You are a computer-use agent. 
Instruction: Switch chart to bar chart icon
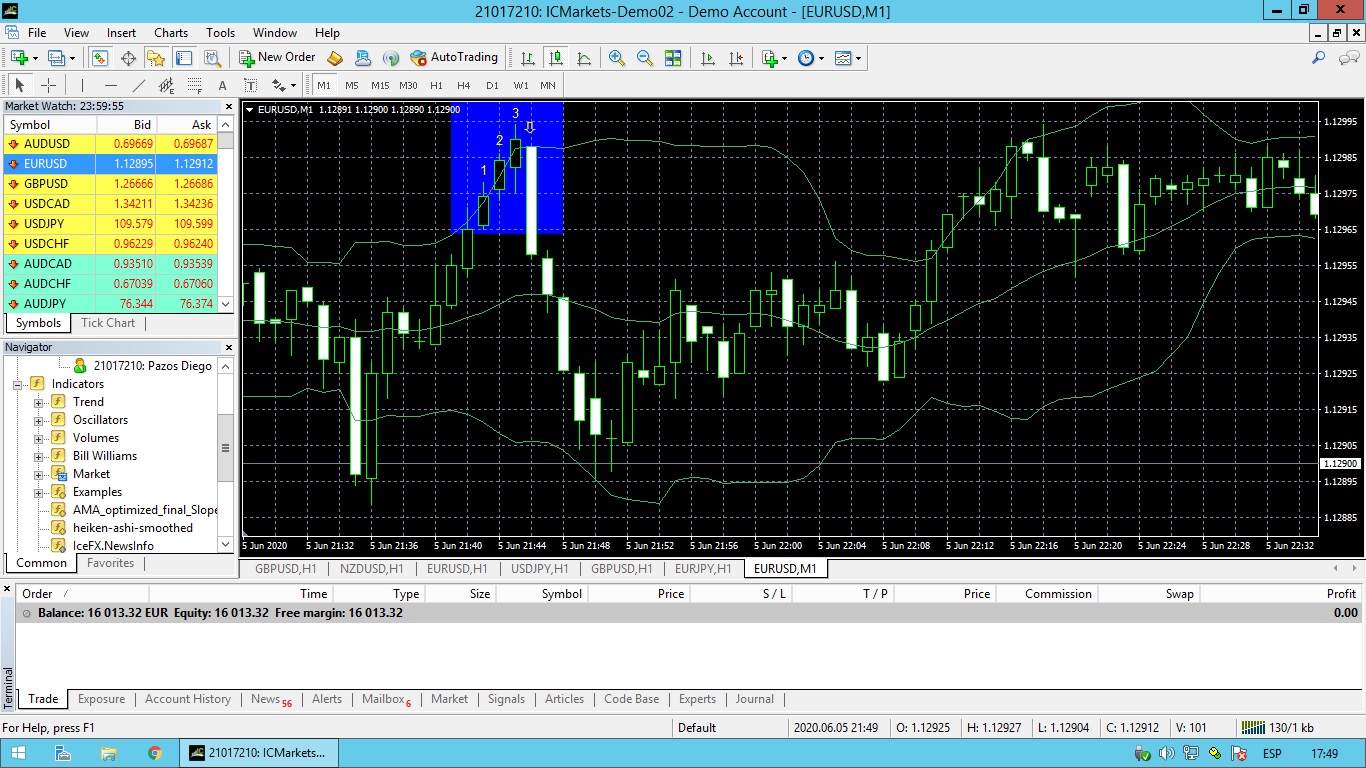pyautogui.click(x=528, y=58)
